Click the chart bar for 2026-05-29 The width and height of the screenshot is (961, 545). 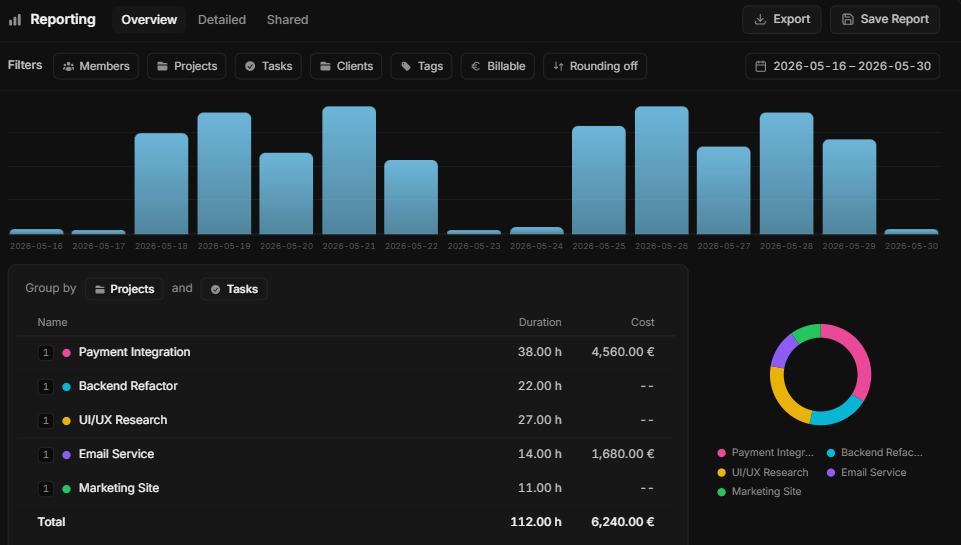coord(849,187)
